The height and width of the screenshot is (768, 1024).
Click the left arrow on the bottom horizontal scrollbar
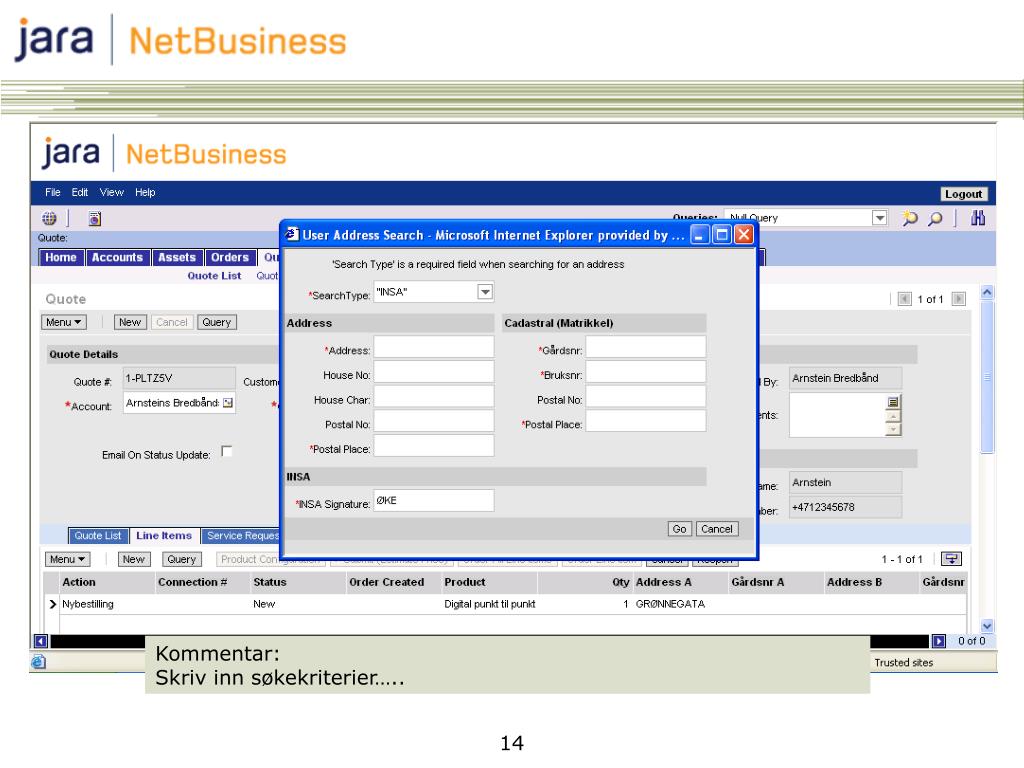(x=40, y=641)
